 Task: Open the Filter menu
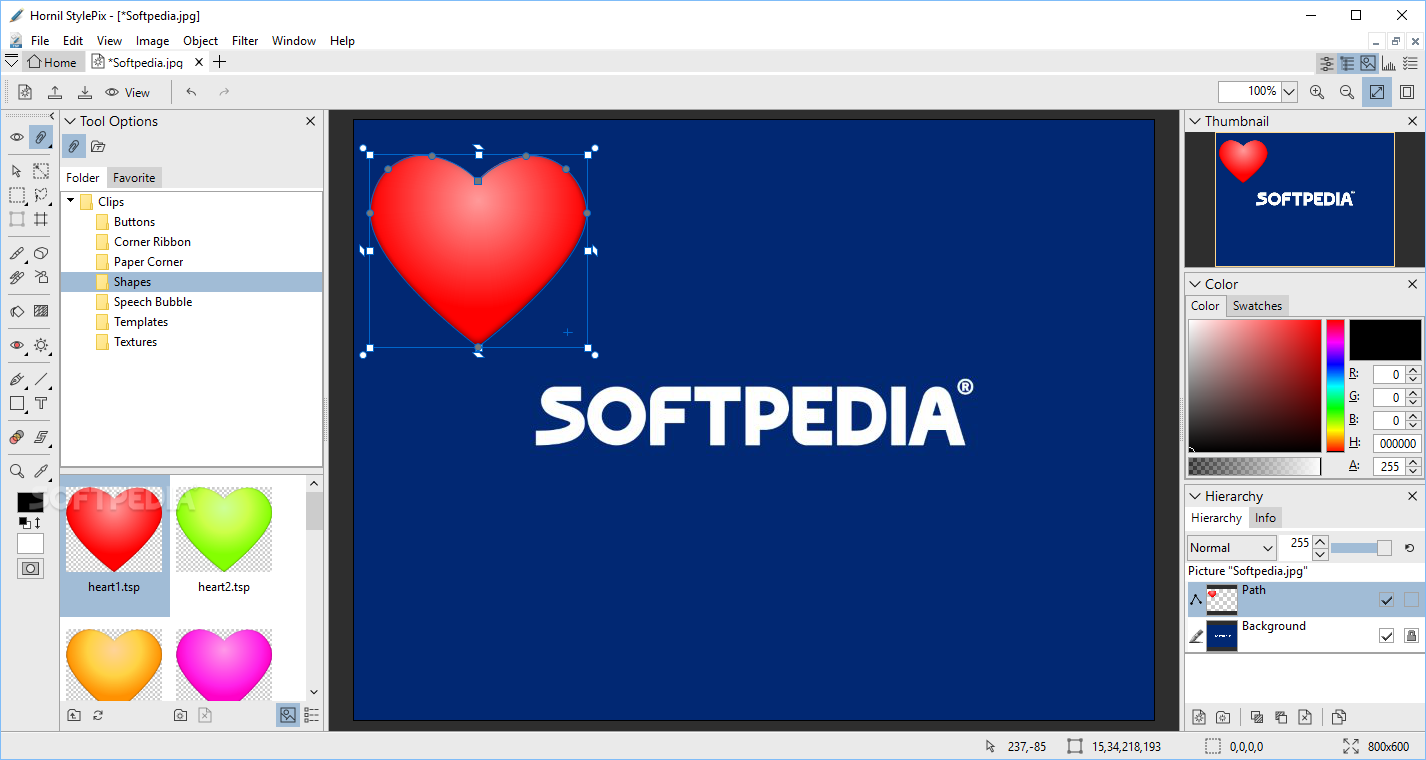(x=245, y=41)
